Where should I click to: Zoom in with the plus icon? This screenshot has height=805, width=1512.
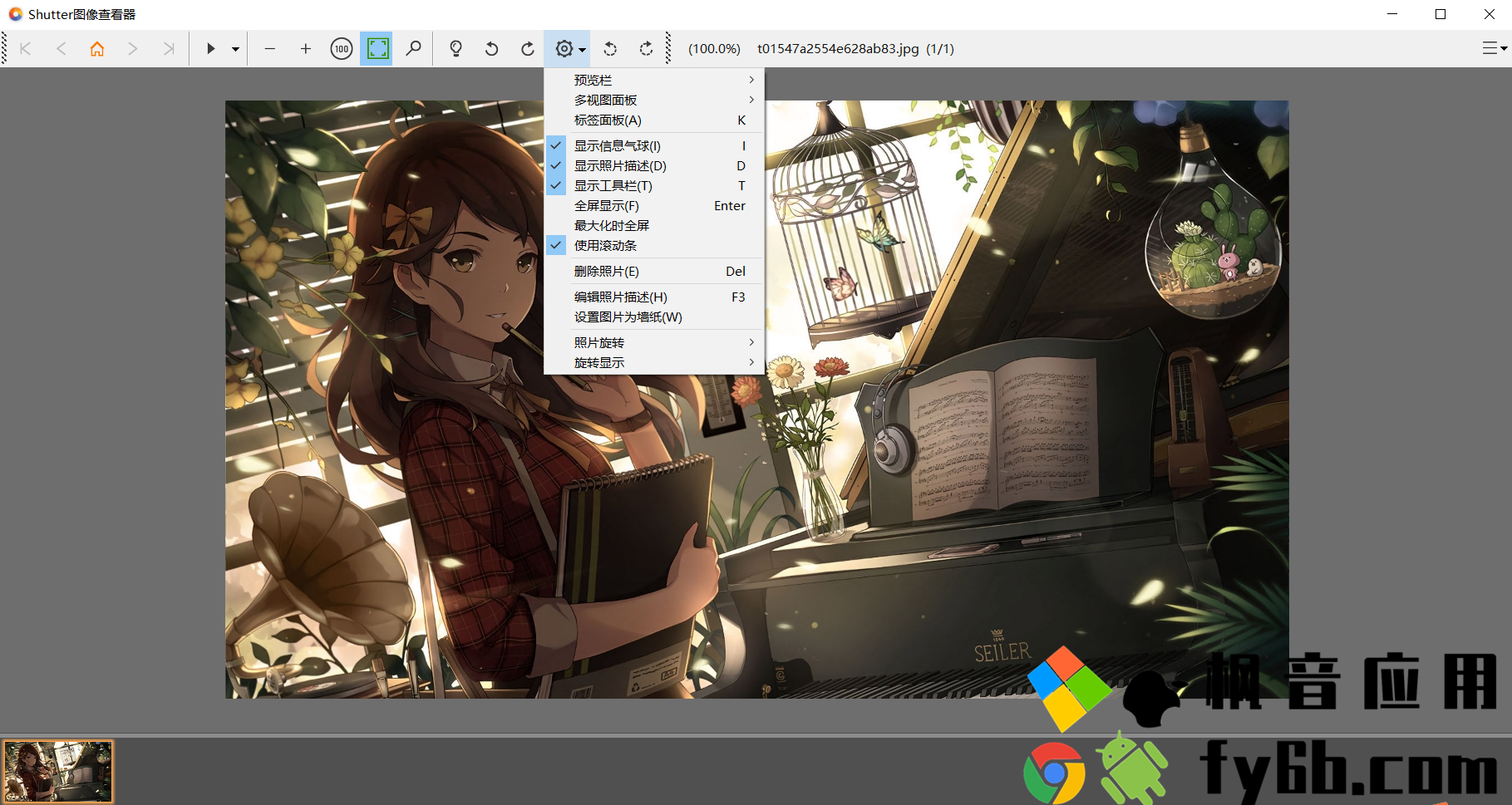point(306,49)
